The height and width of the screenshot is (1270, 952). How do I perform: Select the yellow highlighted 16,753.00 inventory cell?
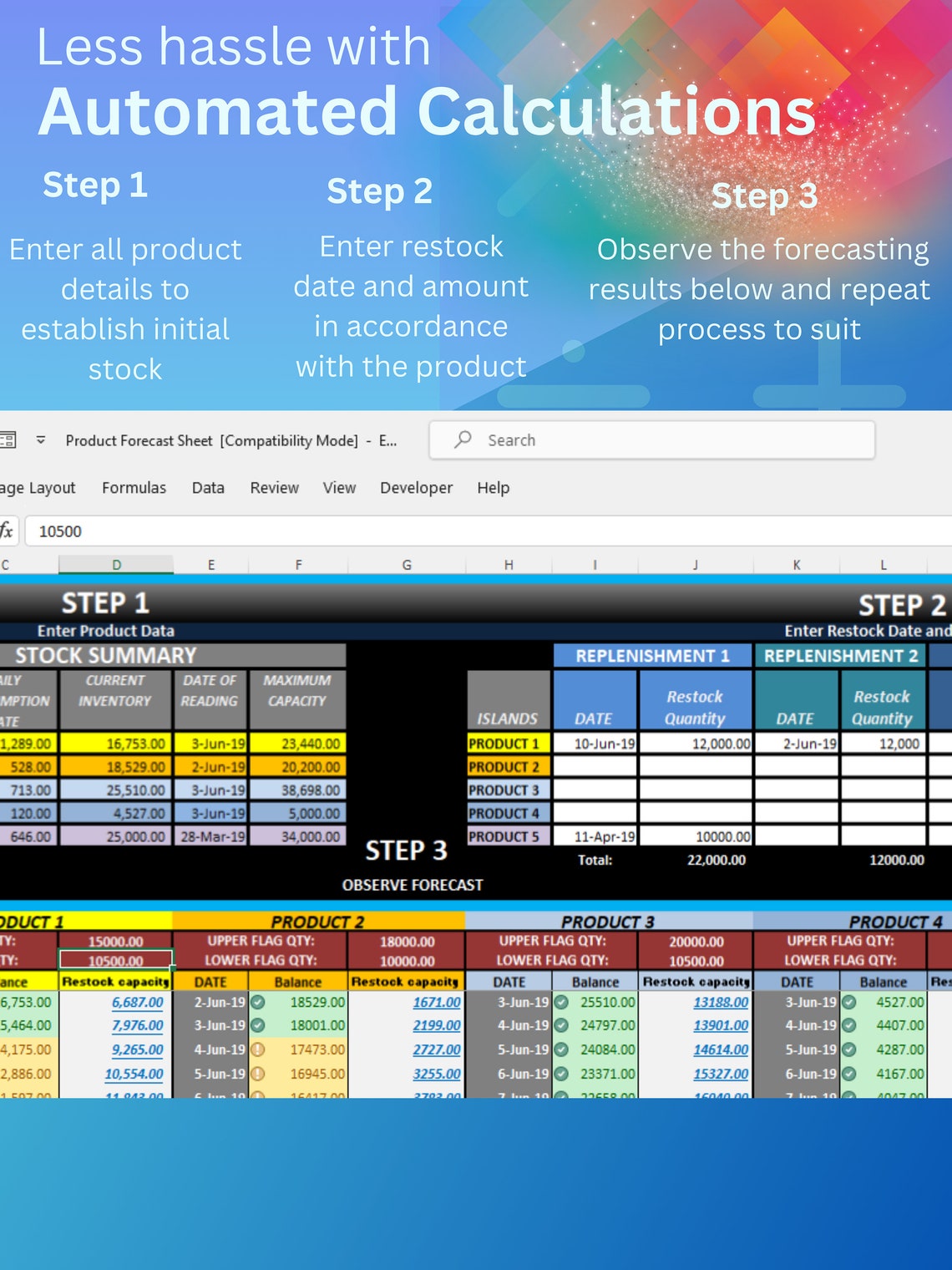pyautogui.click(x=117, y=743)
